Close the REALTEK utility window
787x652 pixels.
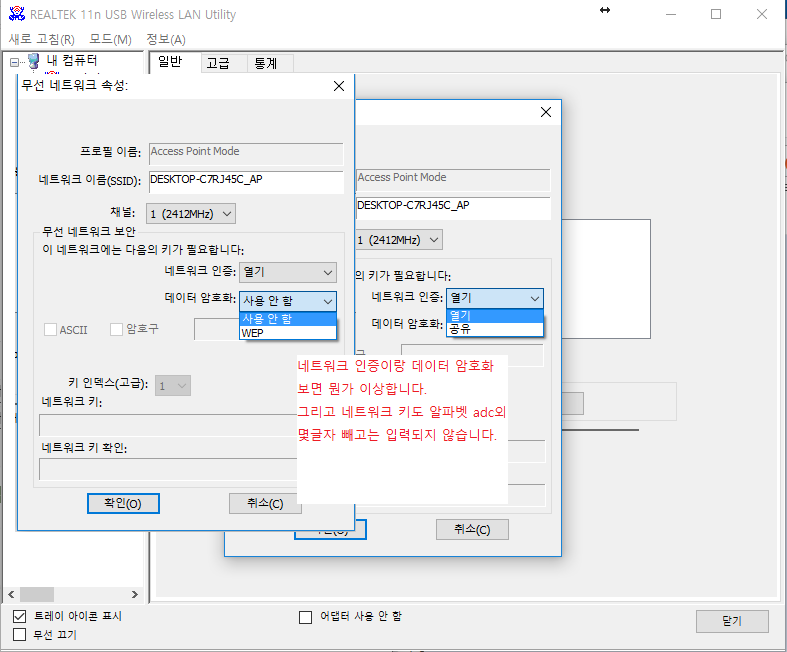coord(761,14)
